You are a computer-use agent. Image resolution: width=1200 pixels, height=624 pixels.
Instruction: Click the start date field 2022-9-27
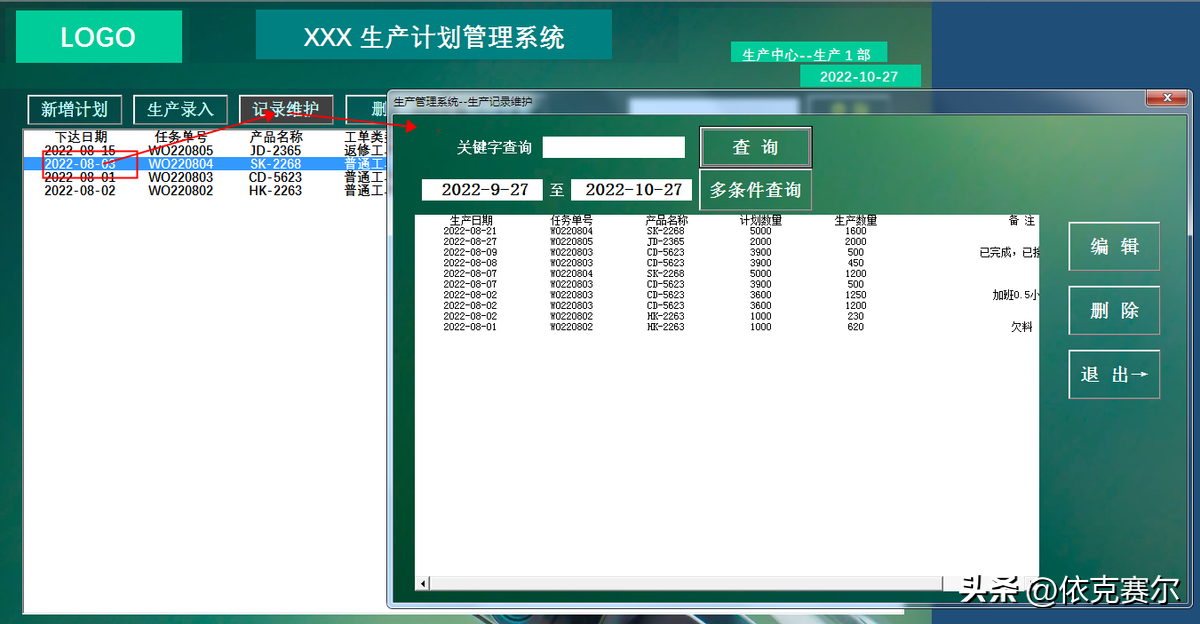tap(482, 189)
